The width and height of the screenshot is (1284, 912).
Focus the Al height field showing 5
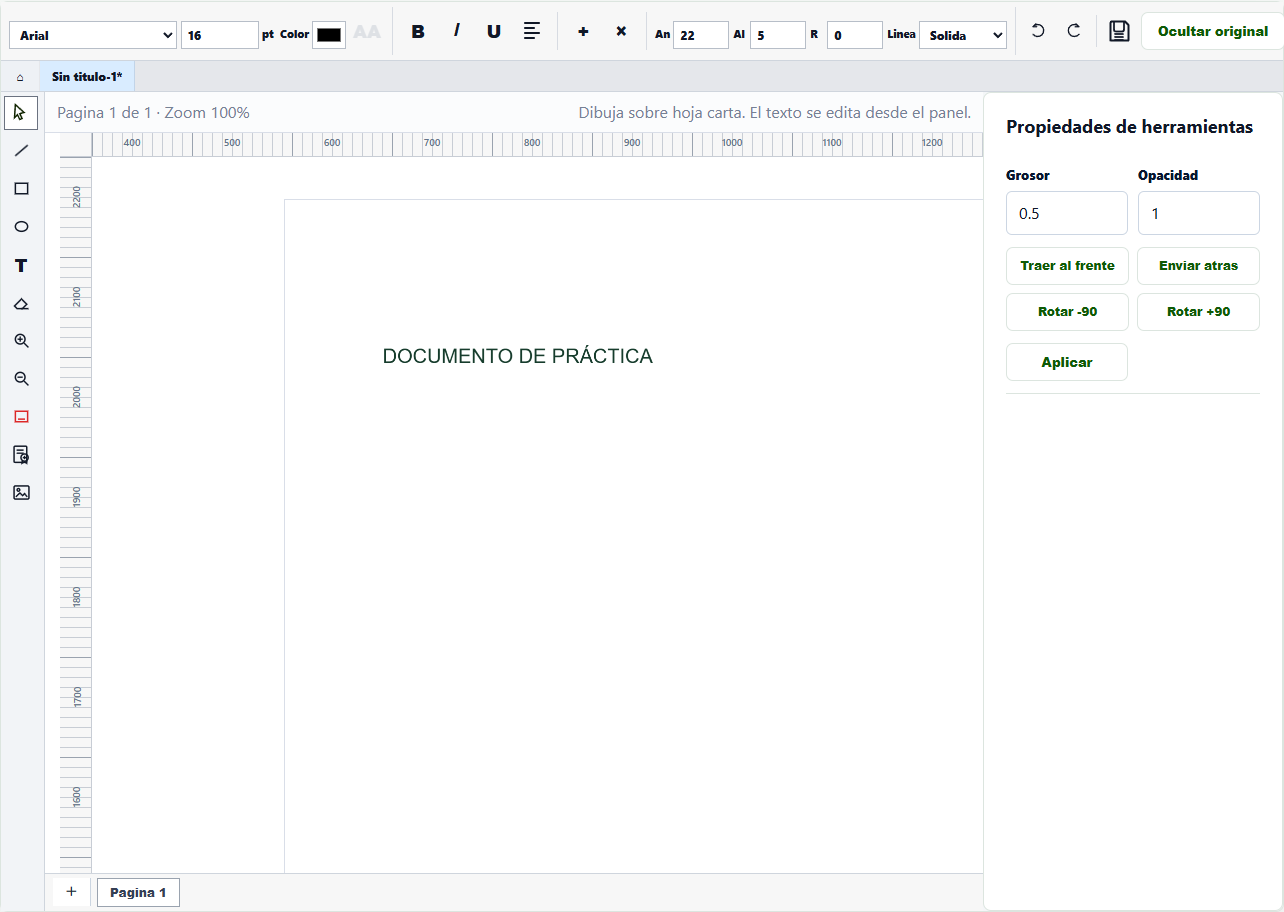[x=778, y=35]
